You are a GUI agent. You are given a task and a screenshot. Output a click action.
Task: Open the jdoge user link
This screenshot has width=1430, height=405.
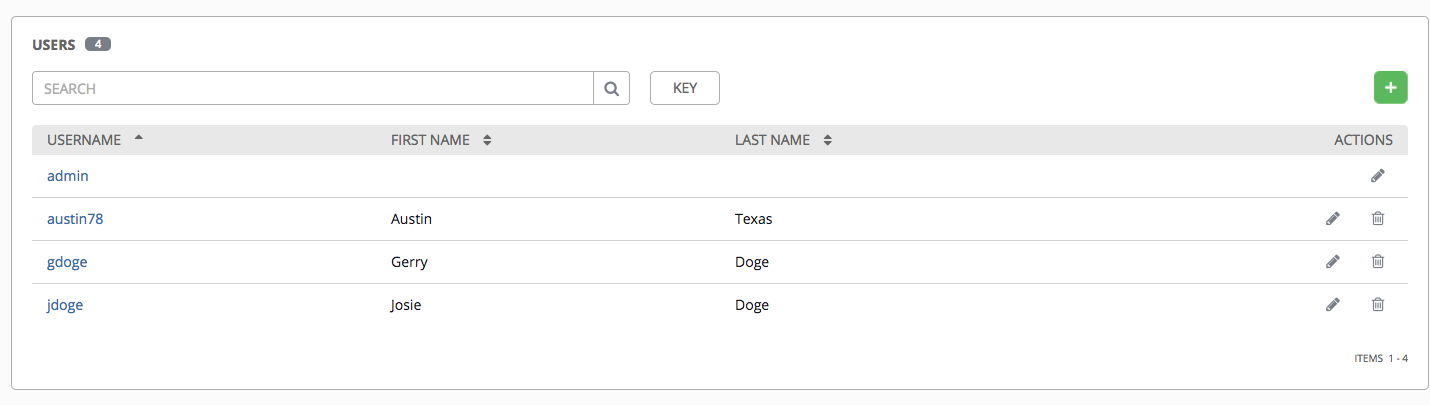65,305
